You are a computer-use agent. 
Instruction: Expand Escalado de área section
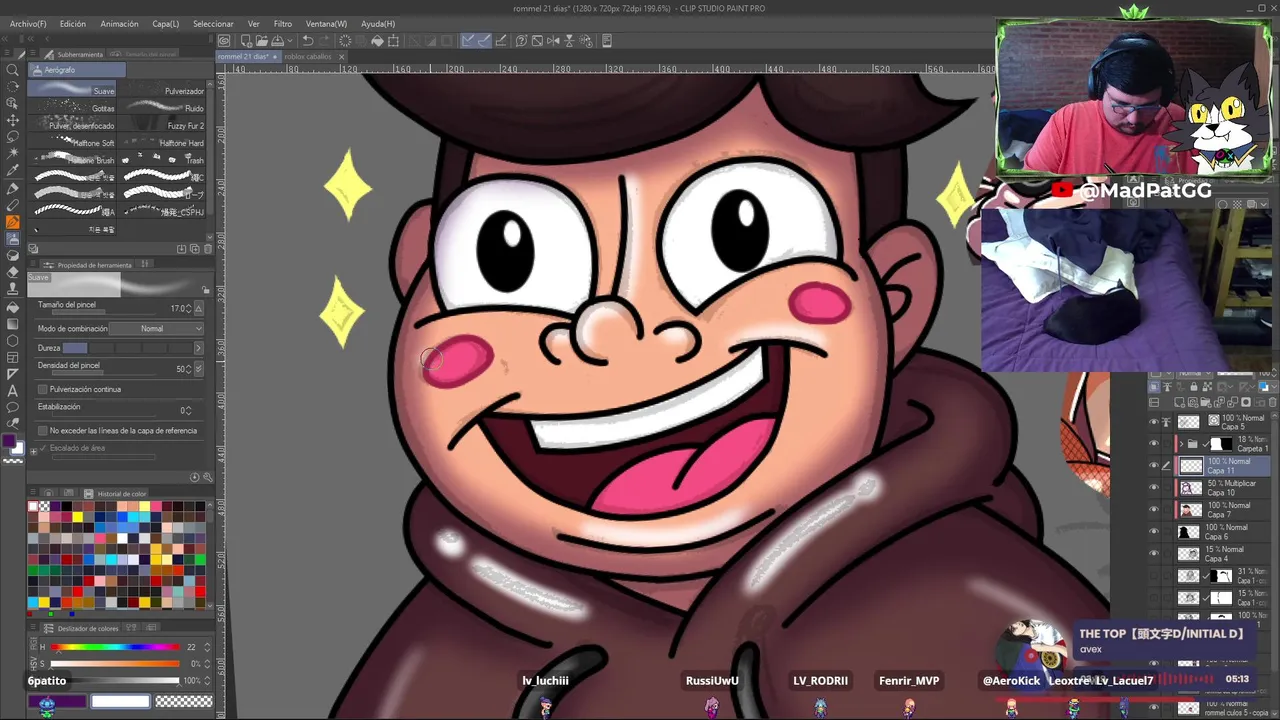coord(33,450)
